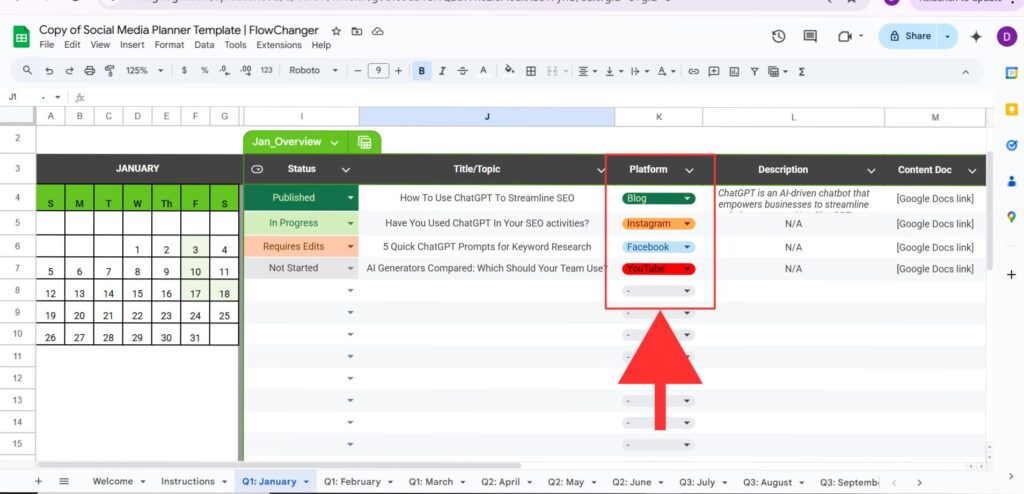Open the Format menu
This screenshot has height=494, width=1024.
click(169, 45)
